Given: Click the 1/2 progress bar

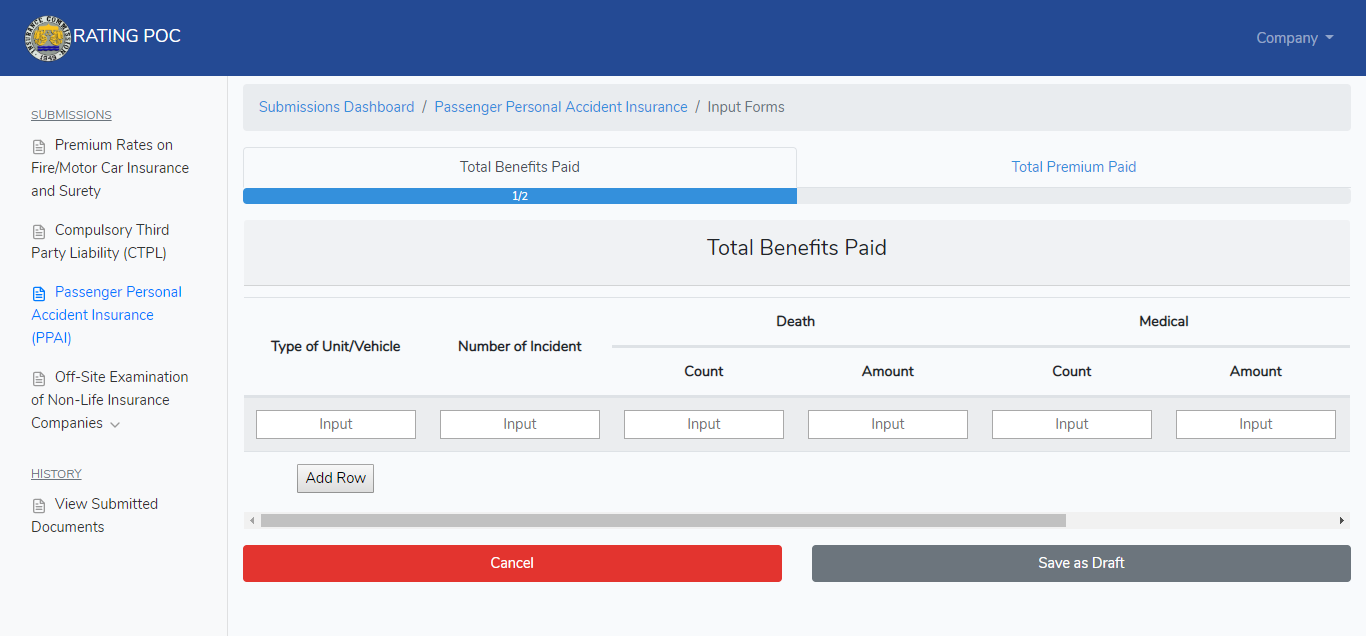Looking at the screenshot, I should (520, 196).
